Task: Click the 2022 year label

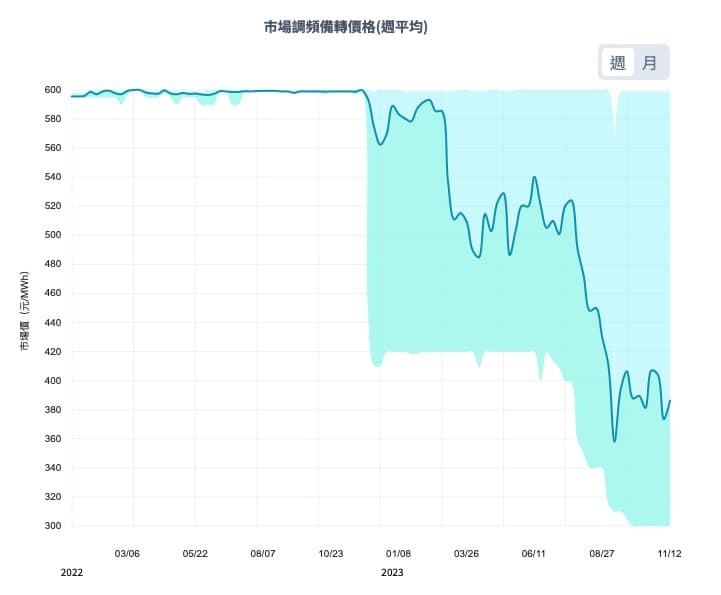Action: point(71,573)
